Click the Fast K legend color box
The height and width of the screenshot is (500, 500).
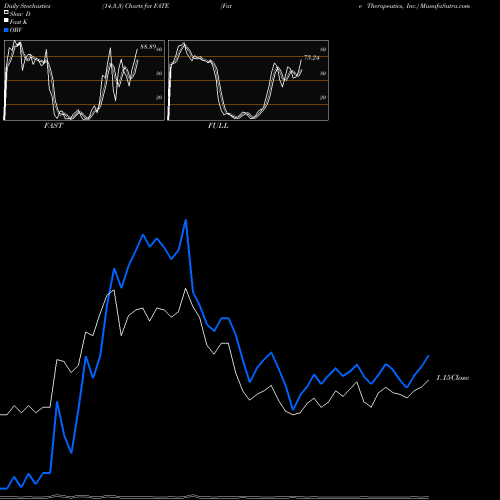click(6, 20)
